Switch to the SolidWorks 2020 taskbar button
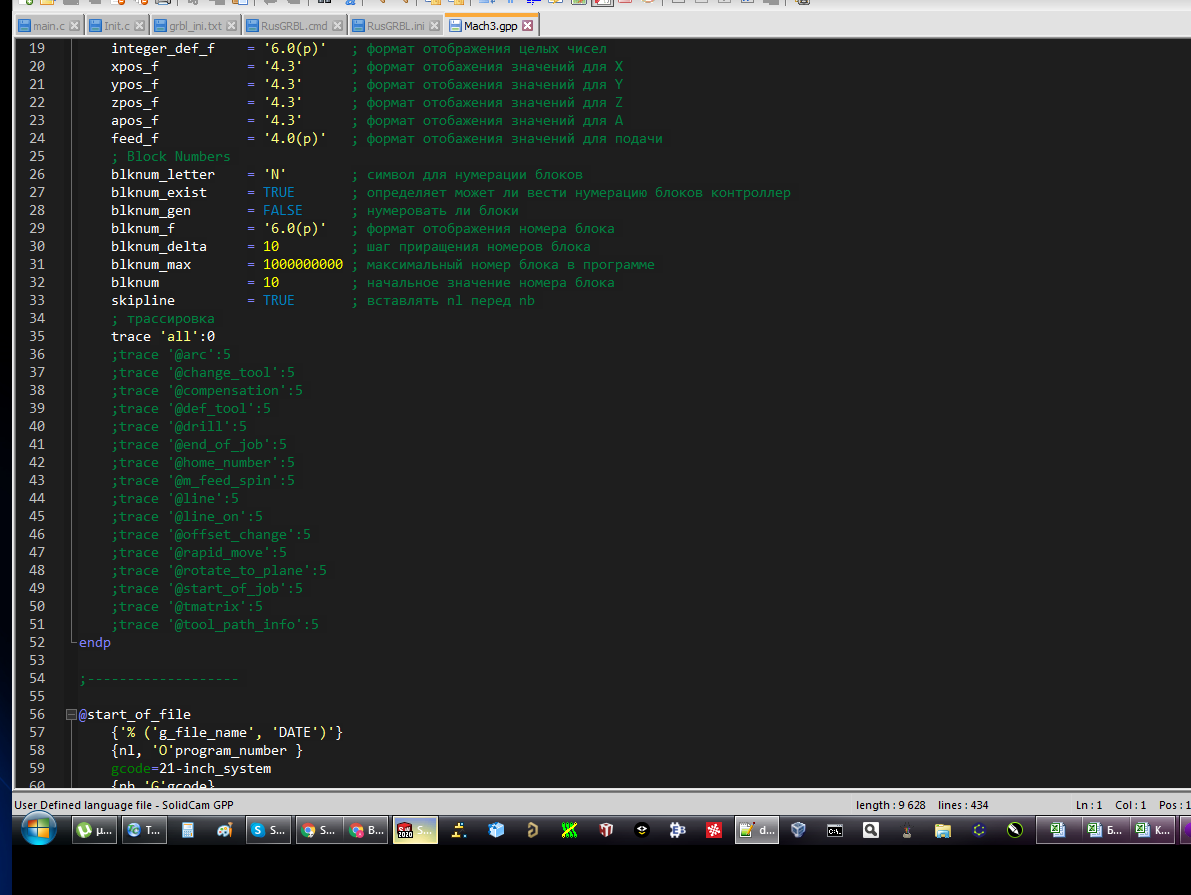 [x=415, y=830]
